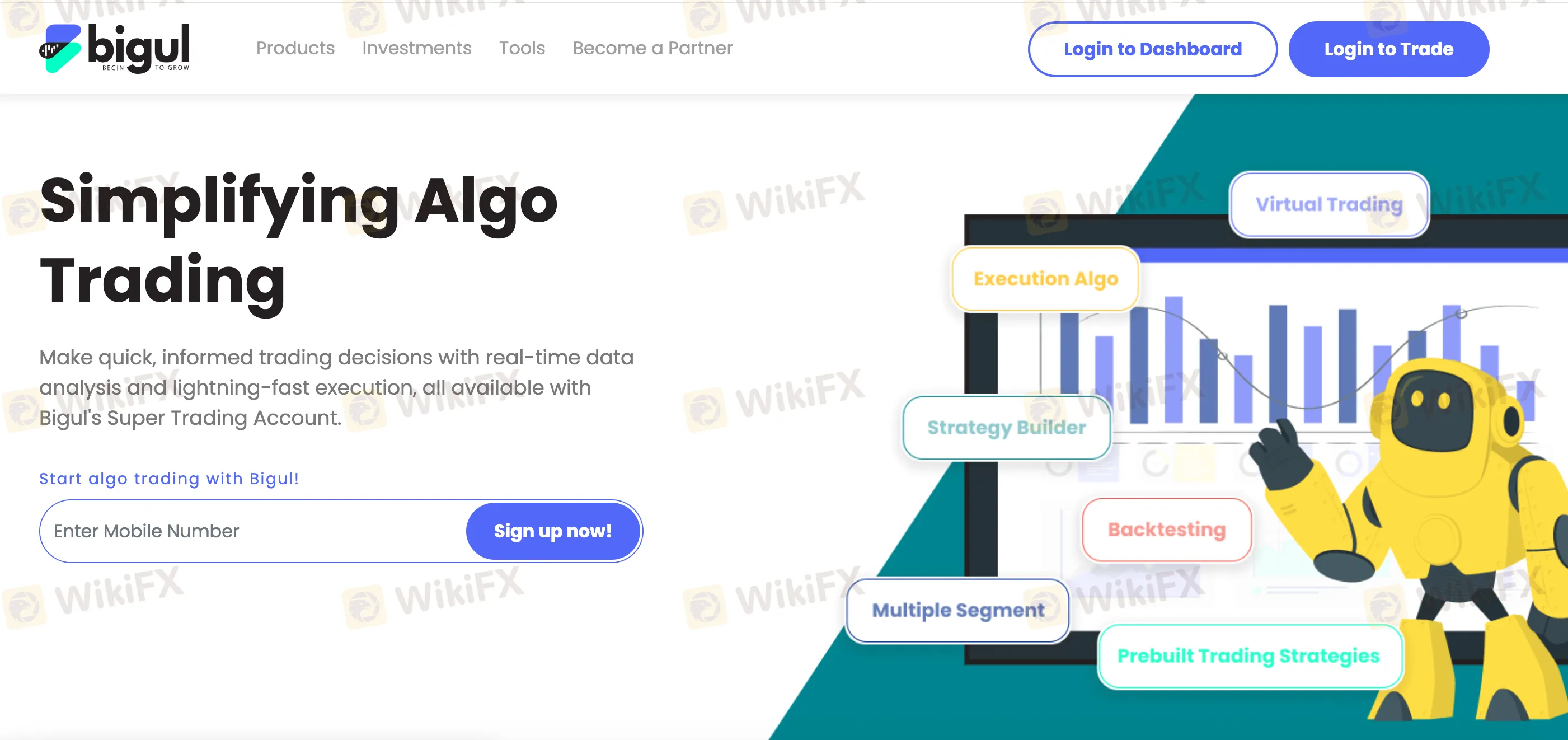Click the Multiple Segment feature icon
1568x740 pixels.
point(956,608)
